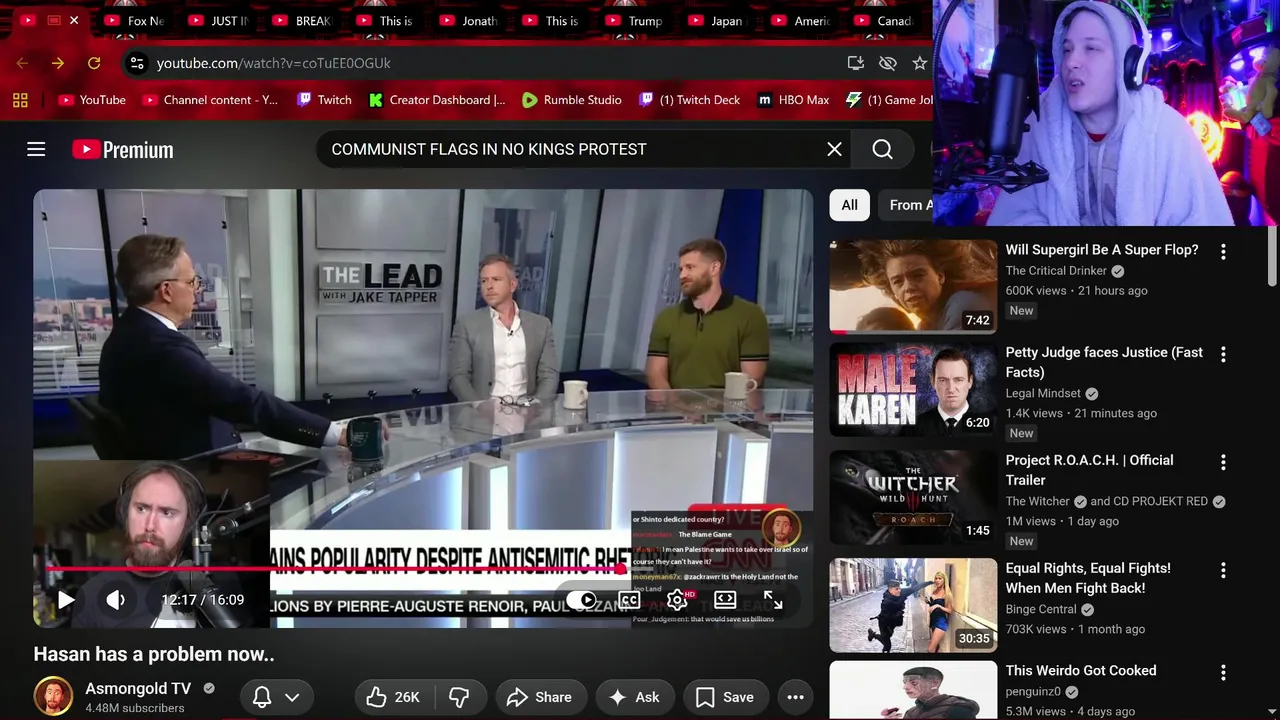Switch to theater mode
Viewport: 1280px width, 720px height.
point(725,600)
